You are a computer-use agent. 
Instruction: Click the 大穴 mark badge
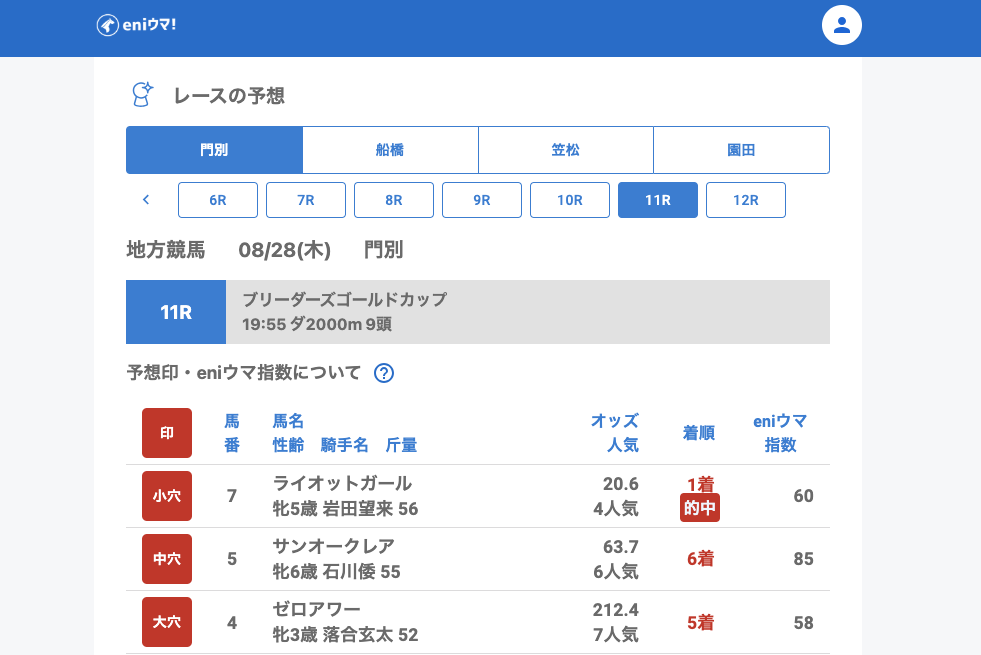167,622
